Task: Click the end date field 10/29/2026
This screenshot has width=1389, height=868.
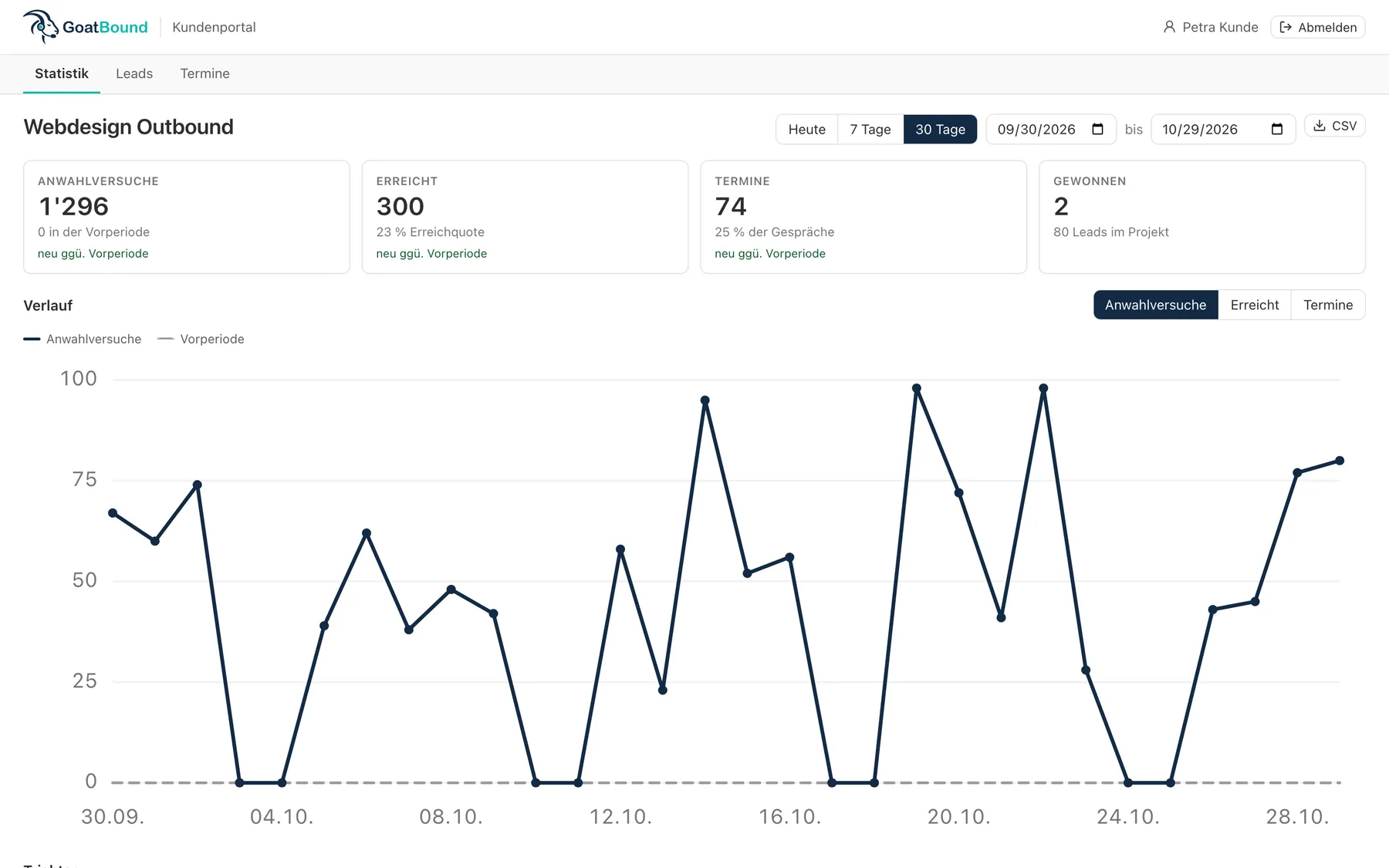Action: 1223,129
